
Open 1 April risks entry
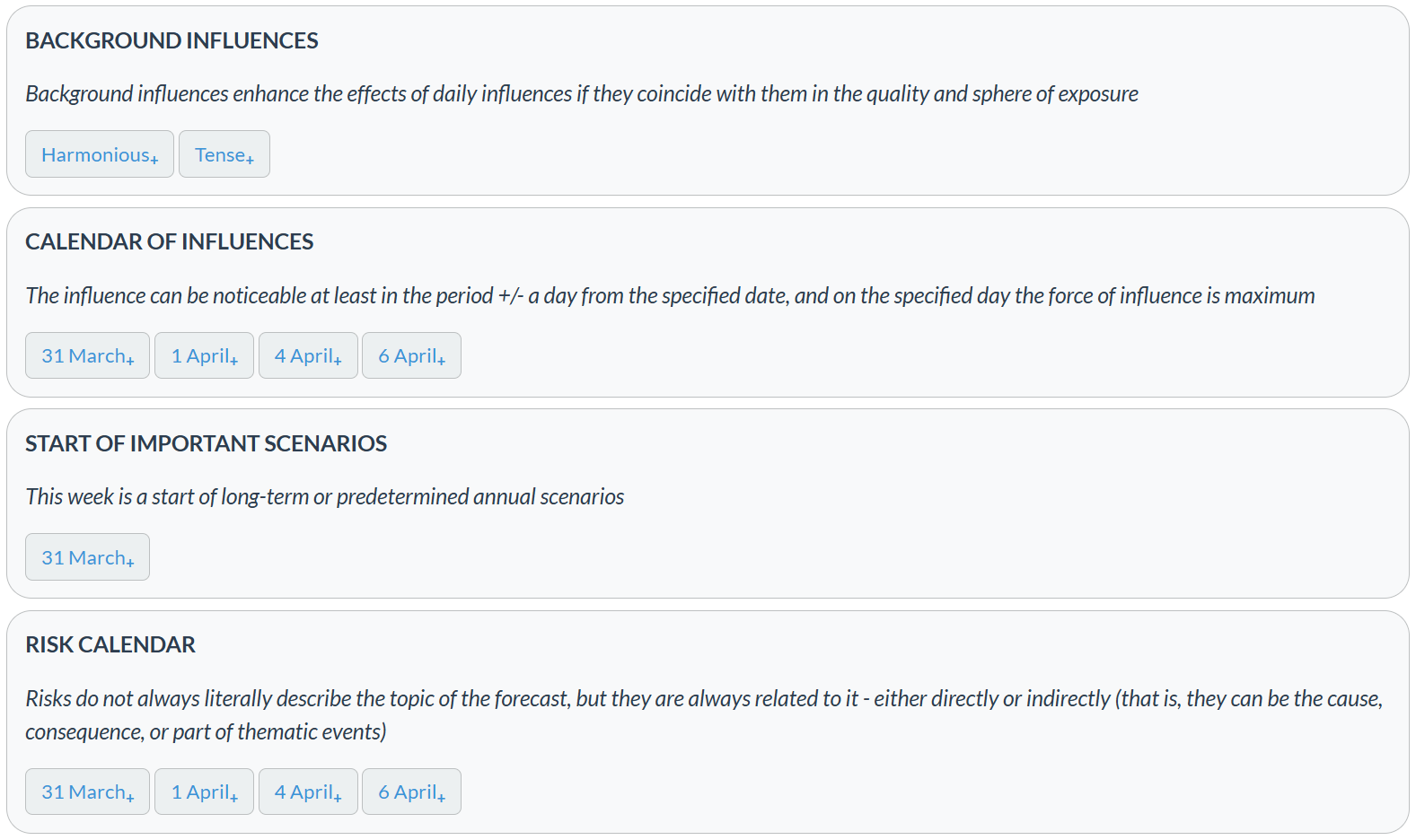pos(203,791)
